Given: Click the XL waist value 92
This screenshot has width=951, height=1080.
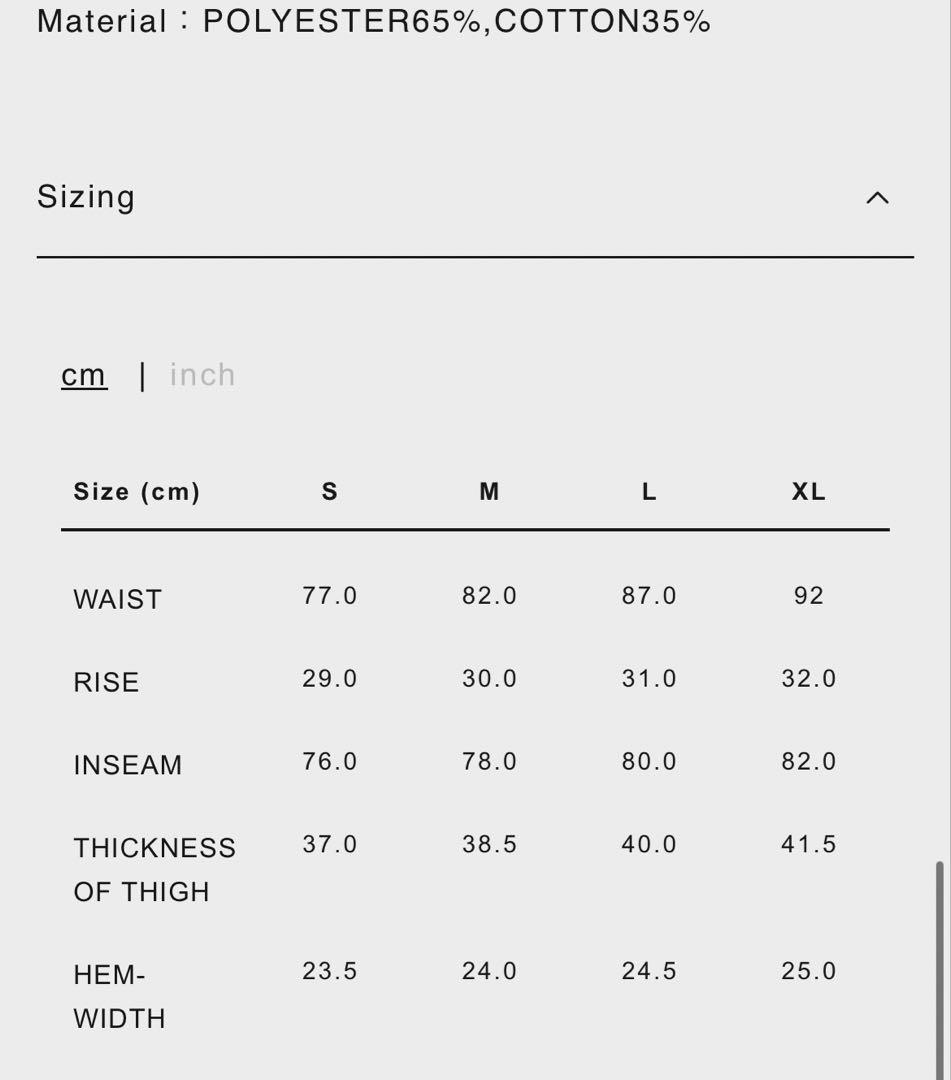Looking at the screenshot, I should point(809,596).
